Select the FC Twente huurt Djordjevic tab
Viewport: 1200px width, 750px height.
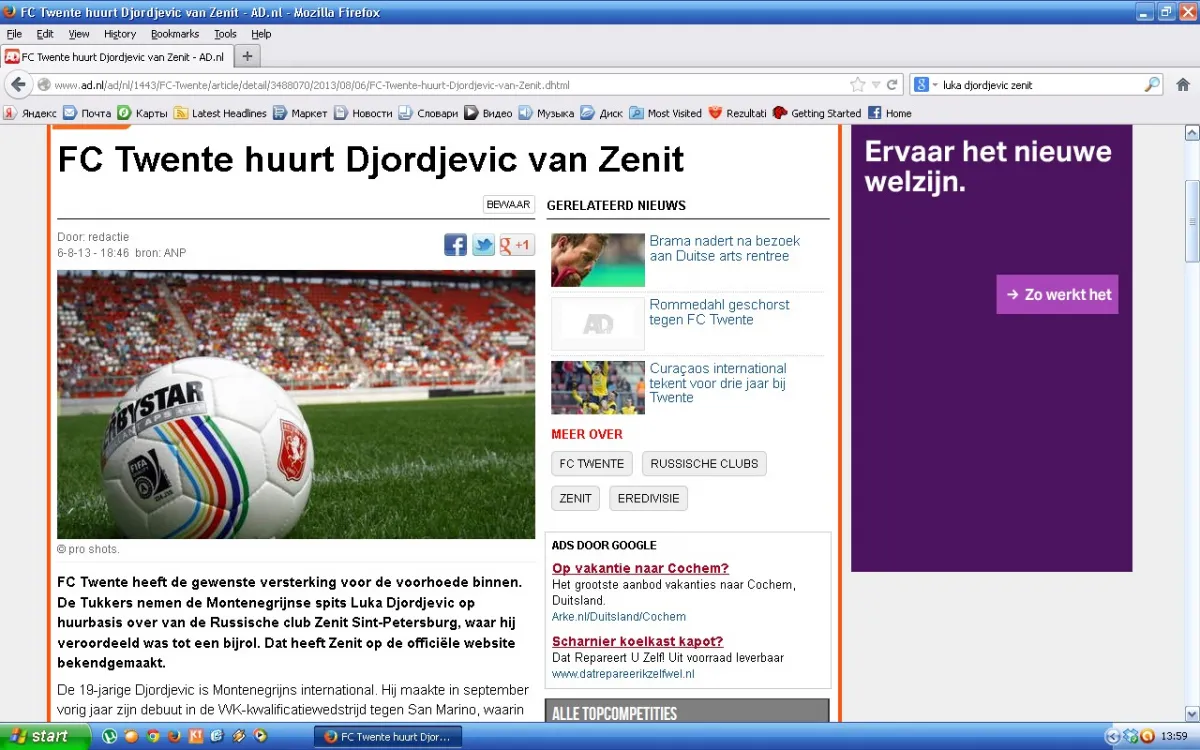coord(117,57)
